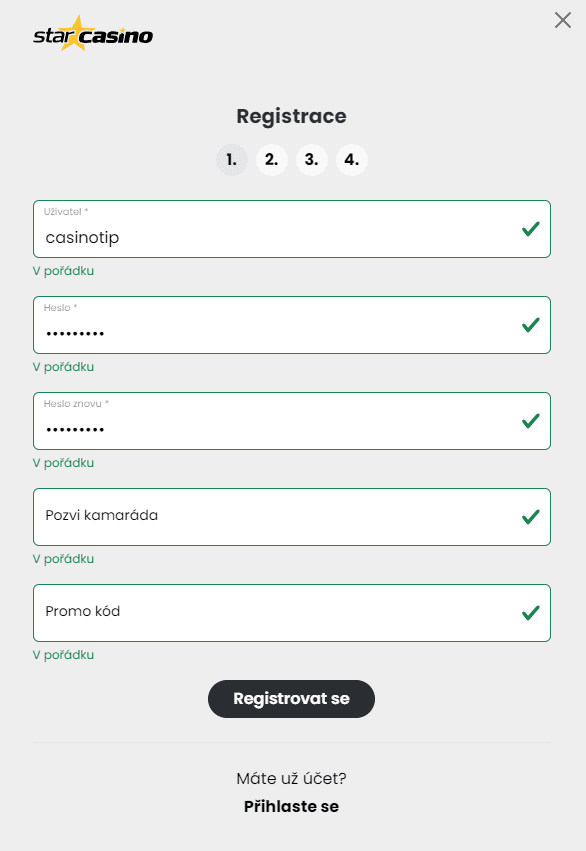Click the V pořádku label under Uživatel
Screen dimensions: 586x851
coord(63,270)
